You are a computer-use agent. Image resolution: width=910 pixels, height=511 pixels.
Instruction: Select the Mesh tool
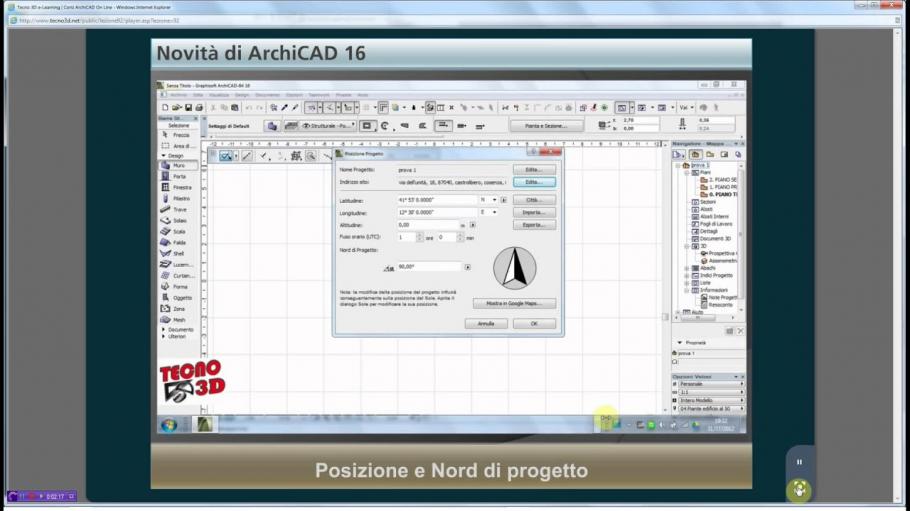coord(178,320)
